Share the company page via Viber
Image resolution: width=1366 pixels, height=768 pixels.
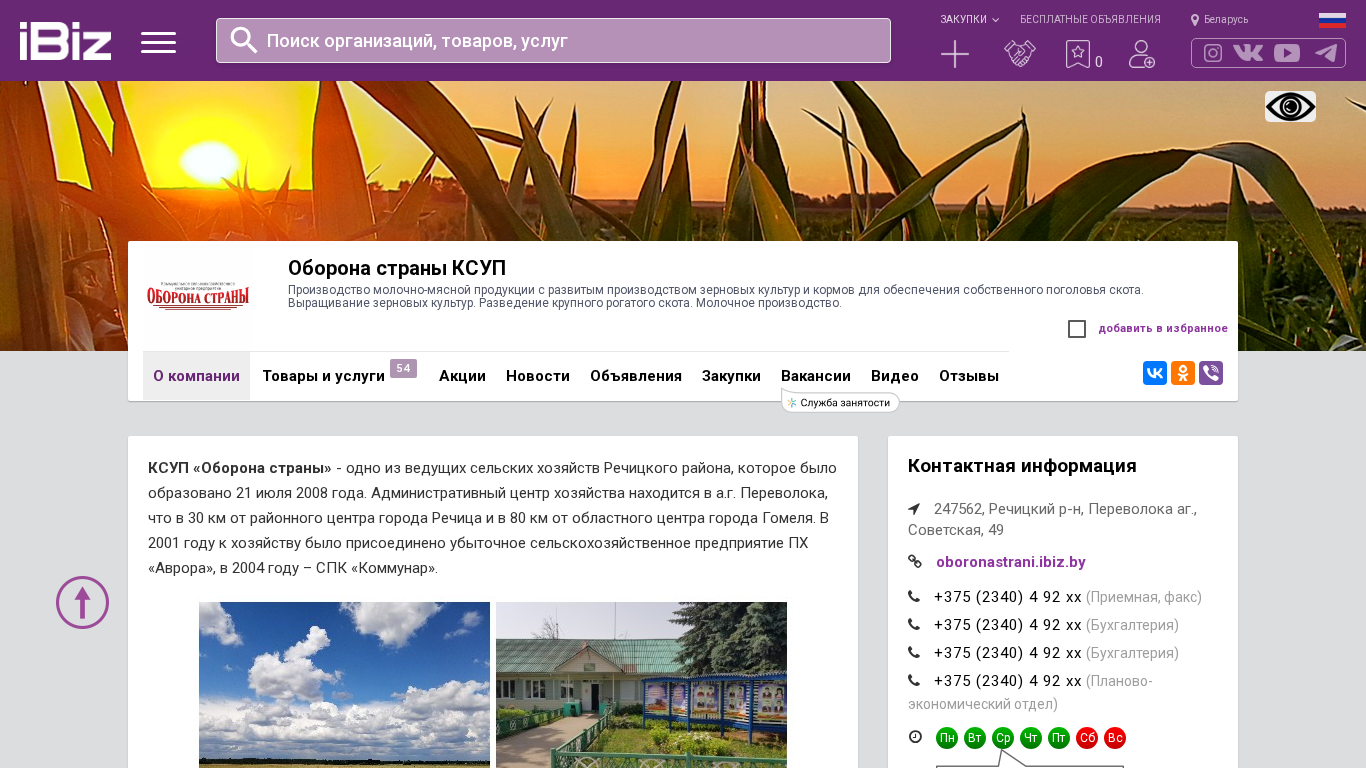pyautogui.click(x=1211, y=373)
